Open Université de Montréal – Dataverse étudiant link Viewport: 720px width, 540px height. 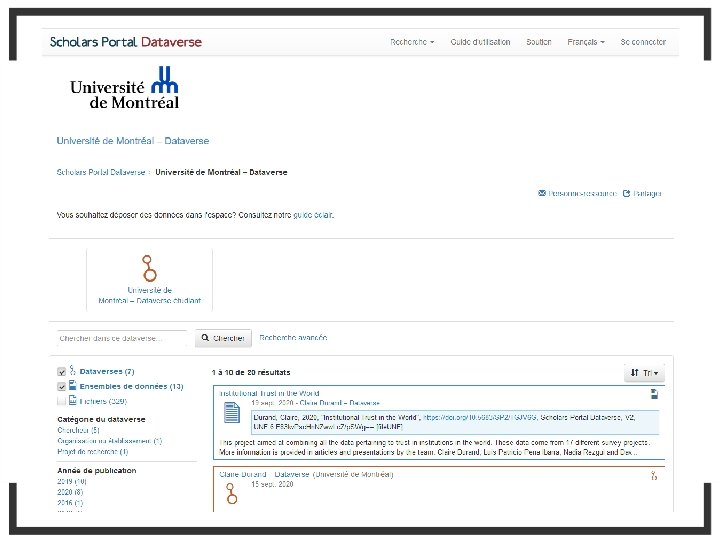(150, 295)
